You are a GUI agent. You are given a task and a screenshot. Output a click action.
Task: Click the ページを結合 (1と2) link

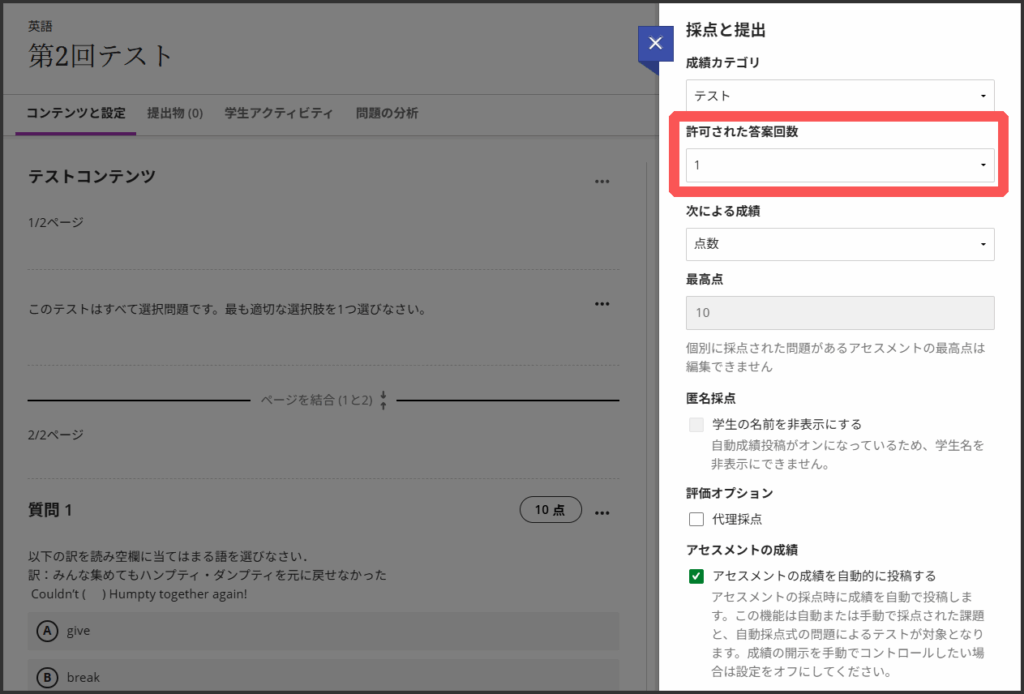pos(316,400)
